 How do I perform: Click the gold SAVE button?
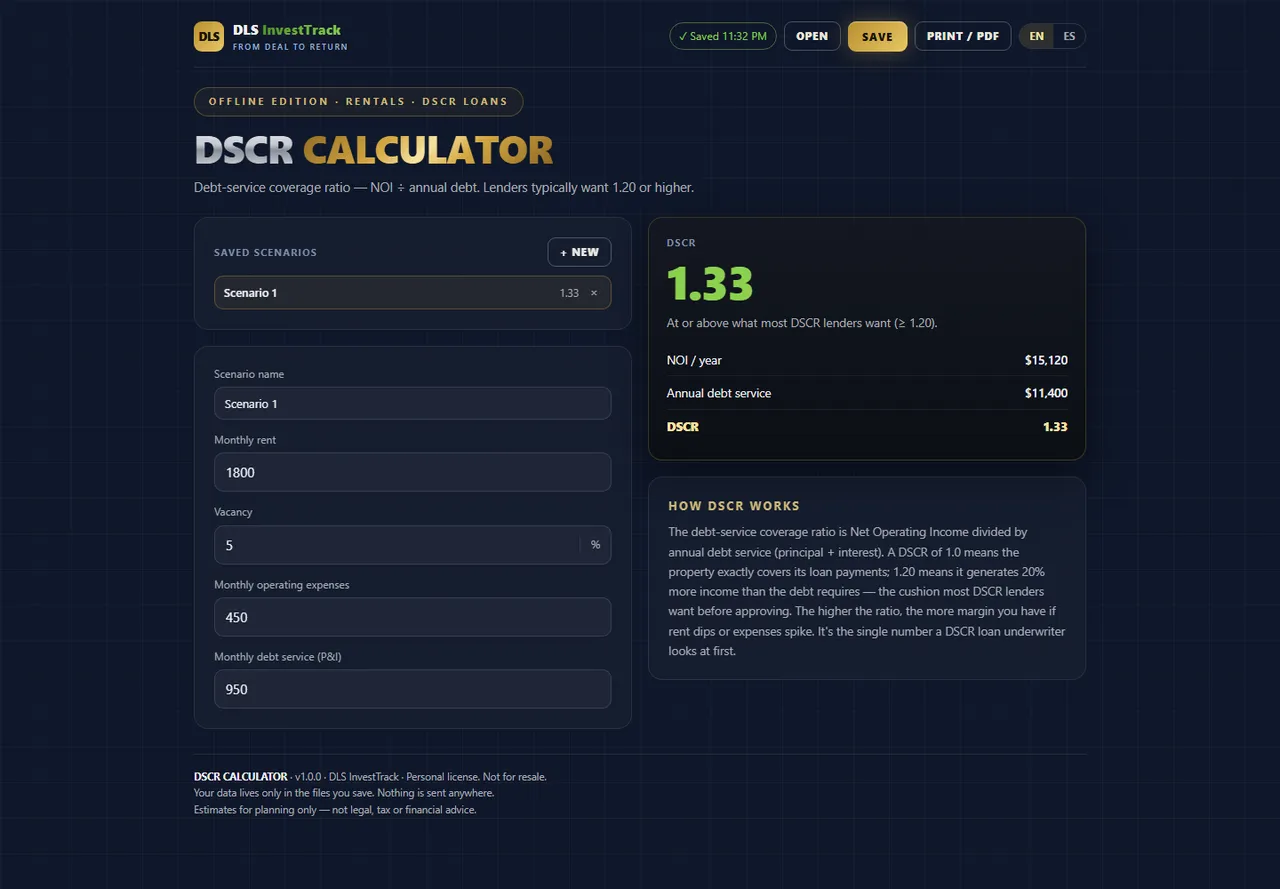[x=877, y=36]
